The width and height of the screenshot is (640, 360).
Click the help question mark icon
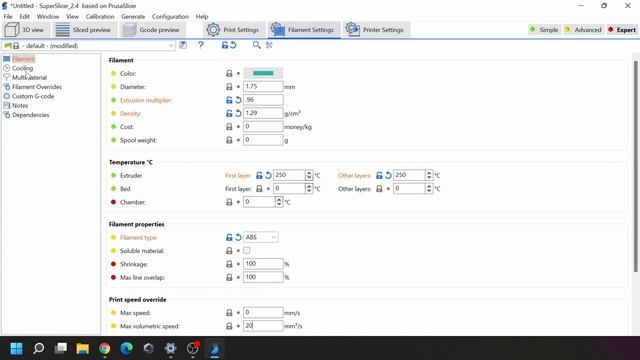tap(201, 45)
